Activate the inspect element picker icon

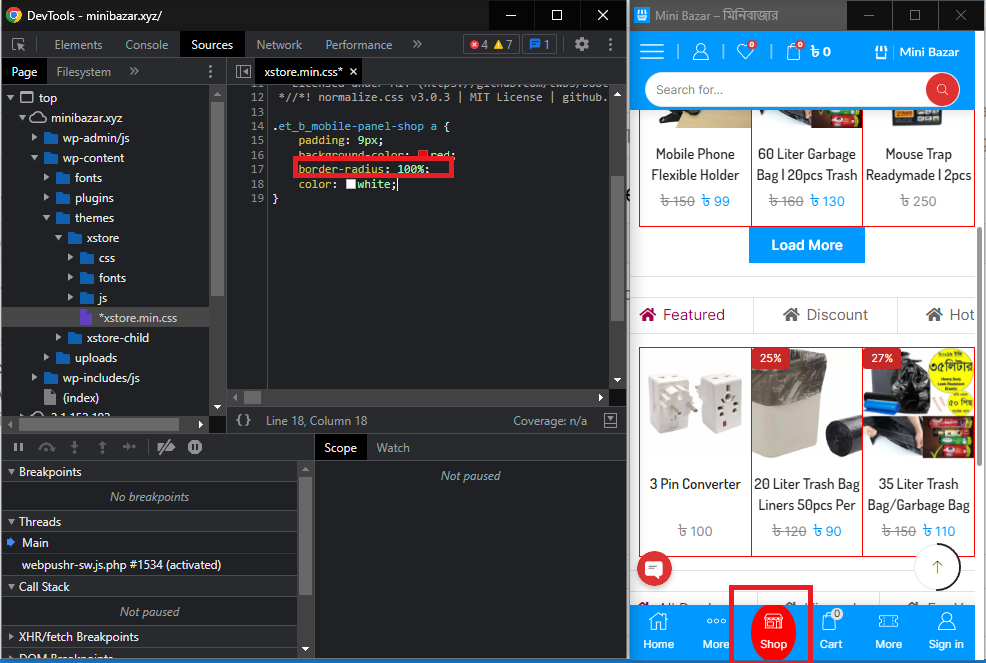tap(18, 45)
